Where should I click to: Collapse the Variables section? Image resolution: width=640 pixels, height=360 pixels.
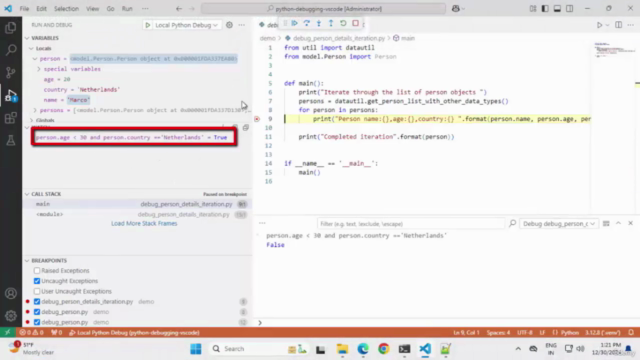coord(27,38)
